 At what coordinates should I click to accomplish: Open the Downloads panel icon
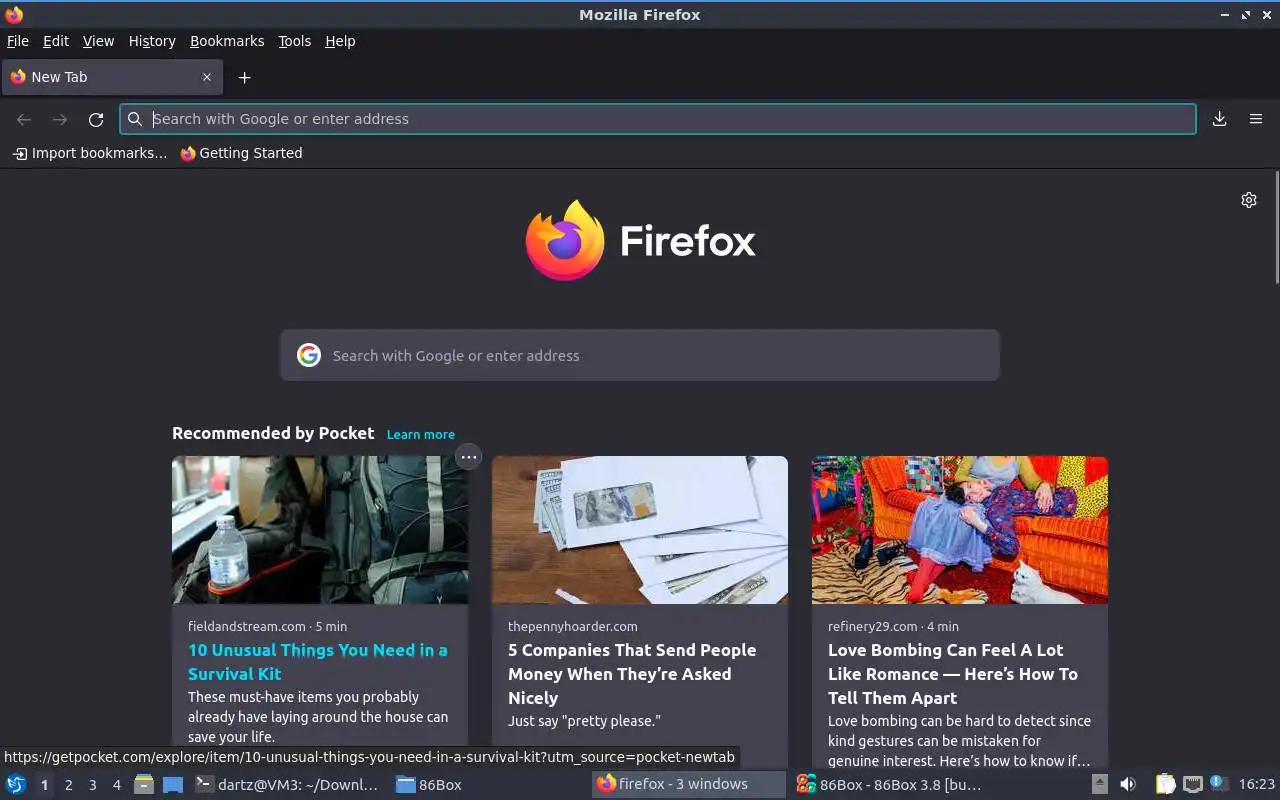[1220, 119]
